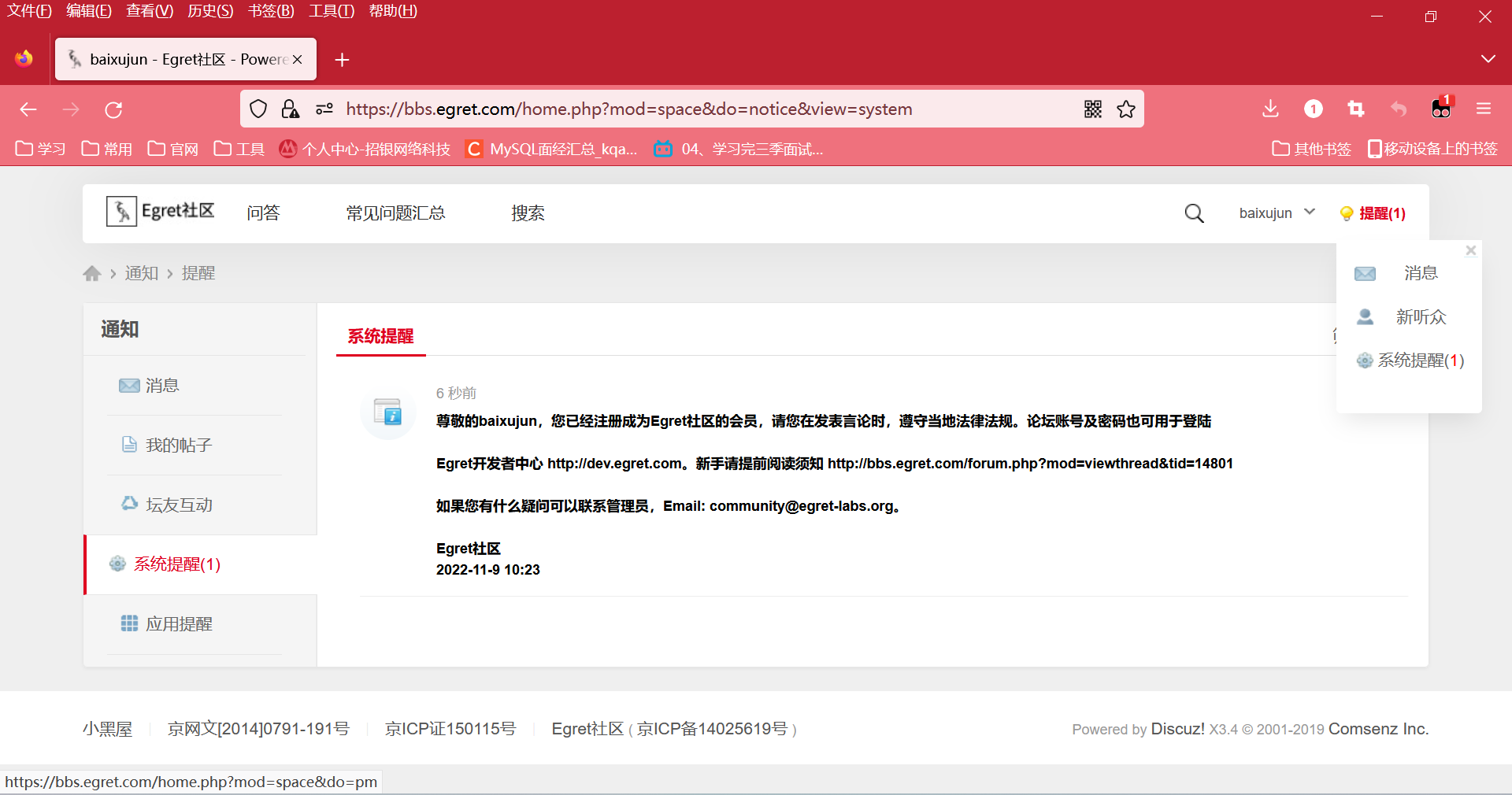The image size is (1512, 795).
Task: Open the screenshot crop tool icon
Action: [x=1356, y=109]
